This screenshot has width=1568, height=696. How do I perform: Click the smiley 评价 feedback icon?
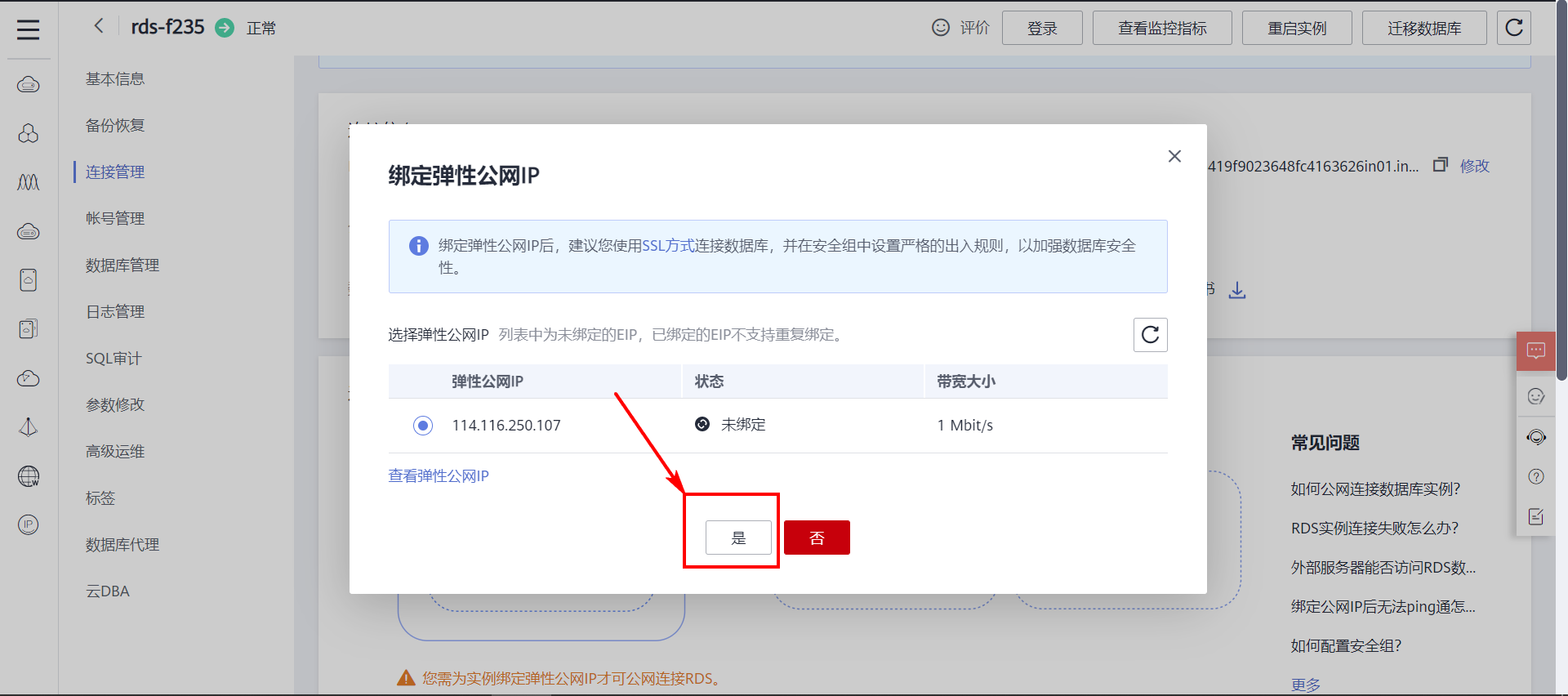tap(941, 28)
